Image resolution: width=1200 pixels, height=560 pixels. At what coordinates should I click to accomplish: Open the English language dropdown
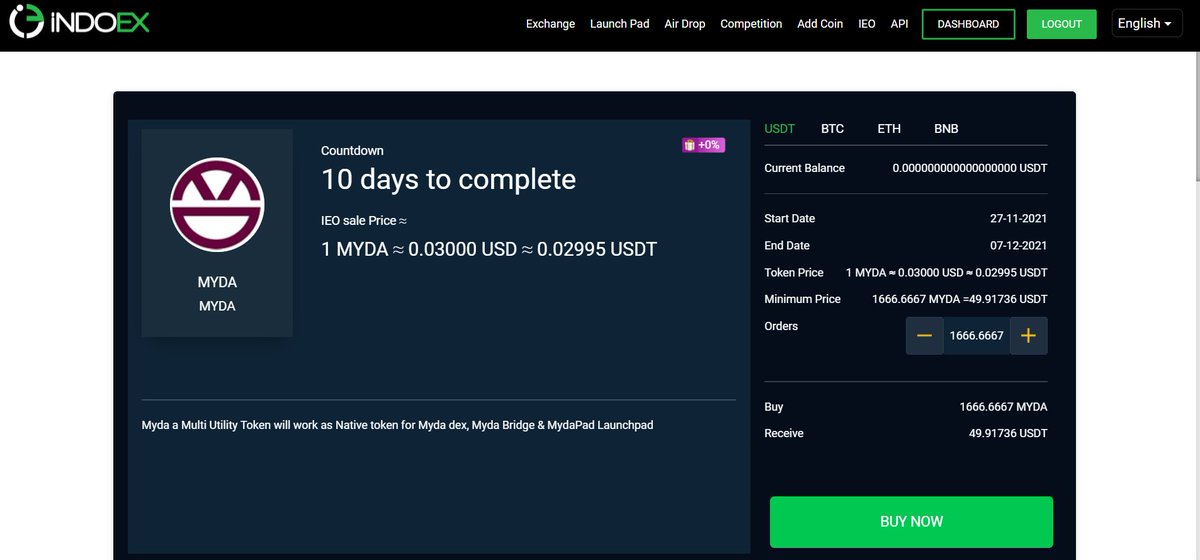coord(1147,23)
